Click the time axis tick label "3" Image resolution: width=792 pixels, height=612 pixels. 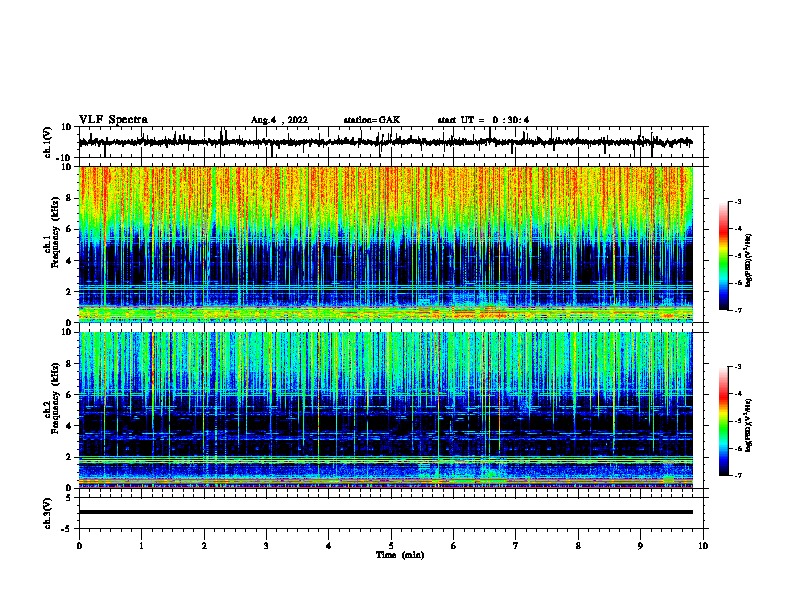[266, 546]
